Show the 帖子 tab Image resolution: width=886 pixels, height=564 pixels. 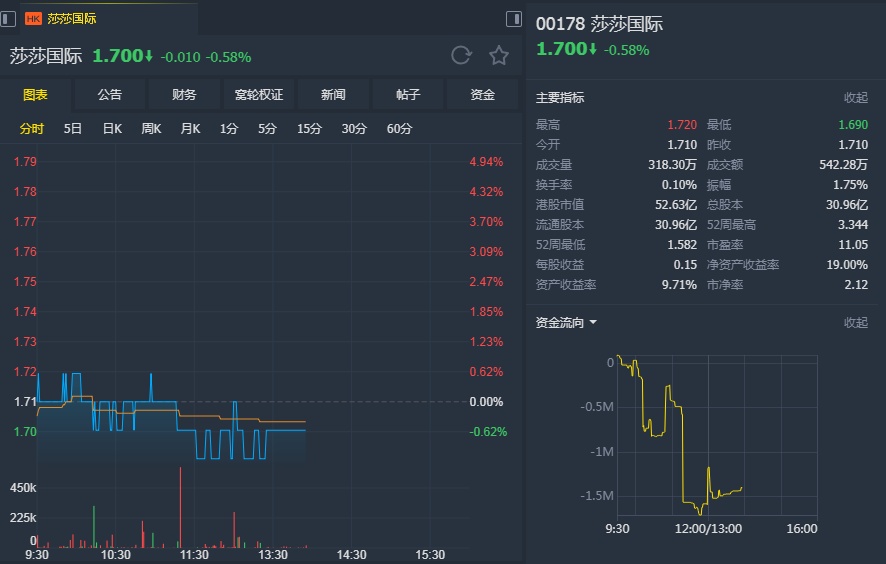408,95
